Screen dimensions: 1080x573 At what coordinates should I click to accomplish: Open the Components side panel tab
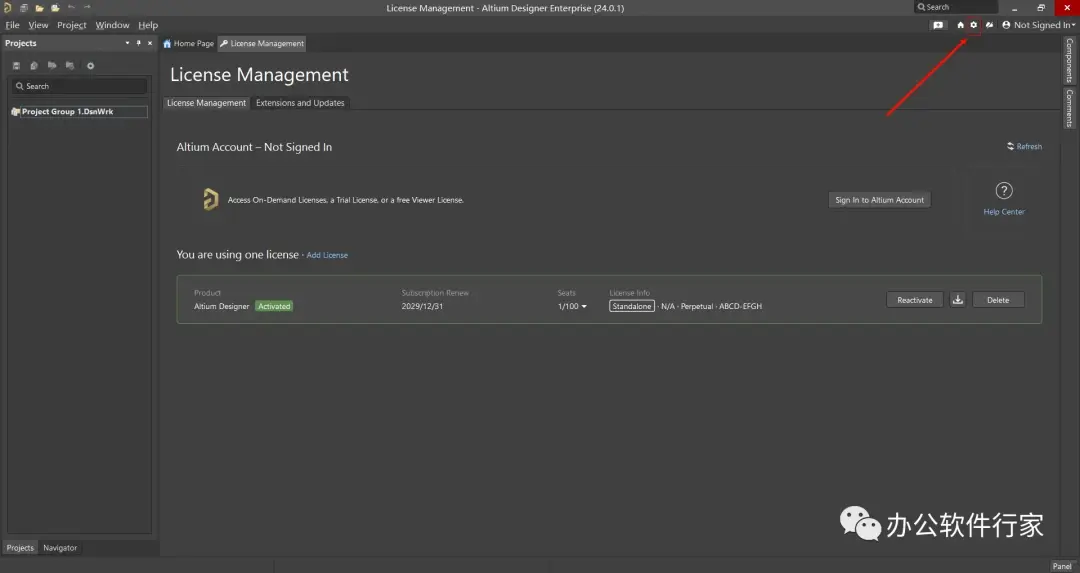(1069, 60)
